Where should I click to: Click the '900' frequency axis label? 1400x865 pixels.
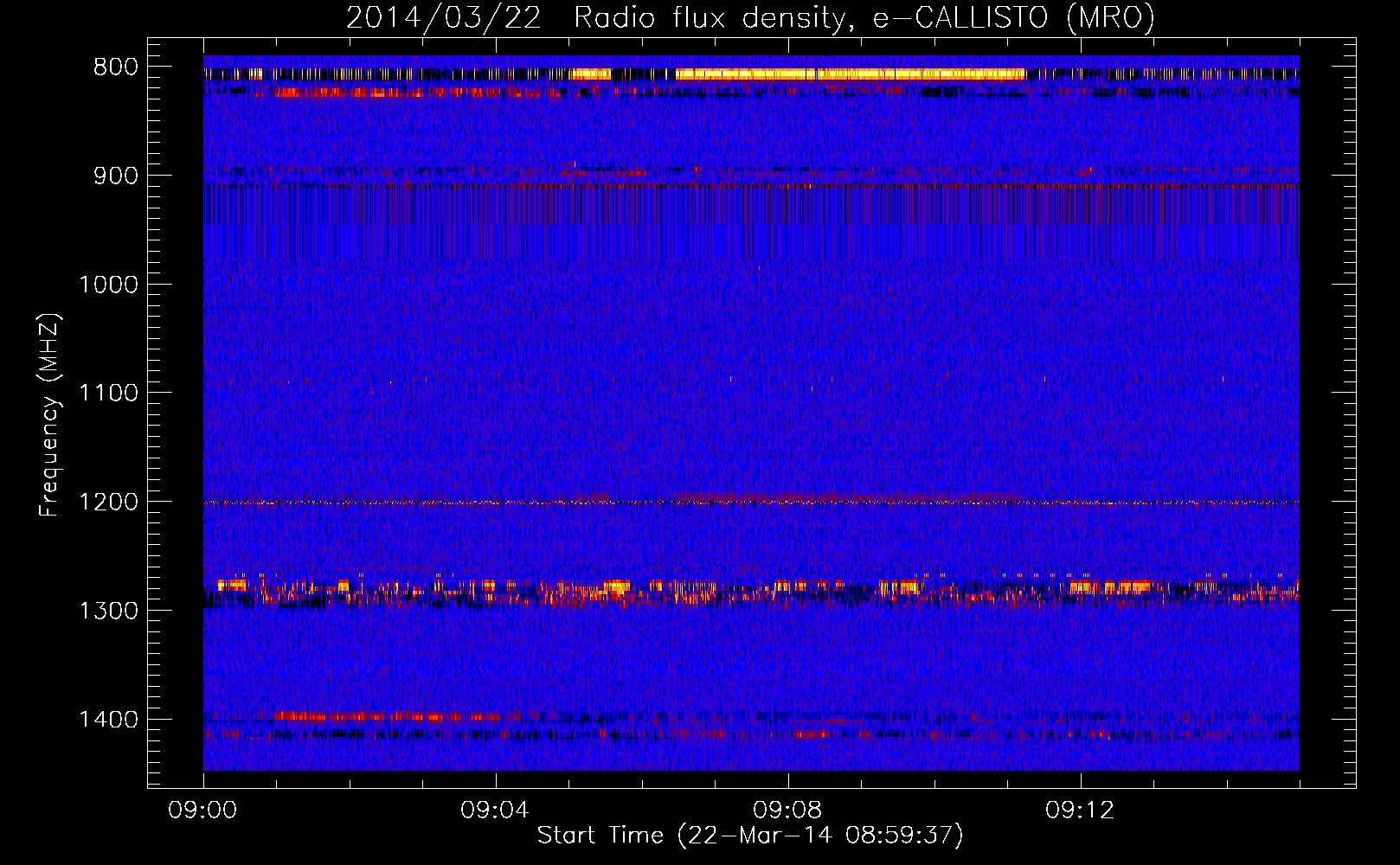click(x=116, y=176)
